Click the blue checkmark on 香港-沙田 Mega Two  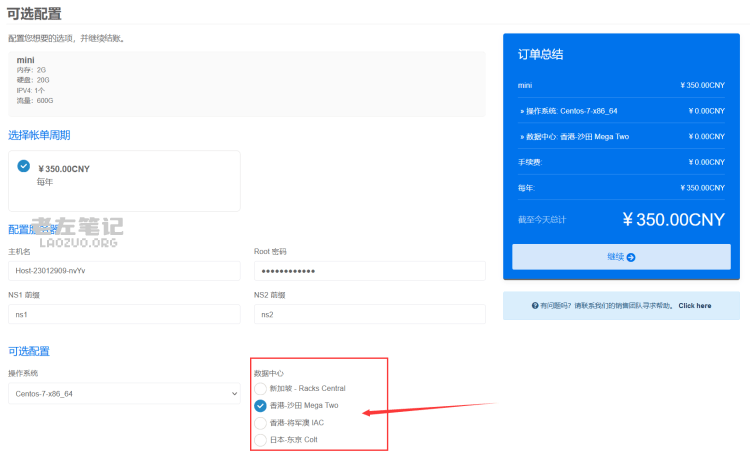(261, 405)
